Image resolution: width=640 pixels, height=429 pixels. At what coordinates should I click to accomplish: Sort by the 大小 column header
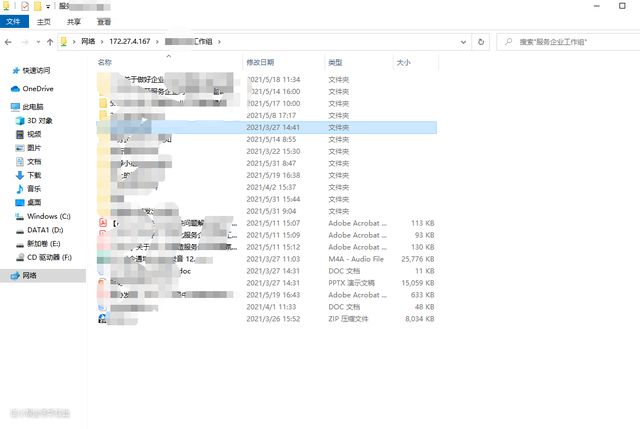click(x=403, y=62)
